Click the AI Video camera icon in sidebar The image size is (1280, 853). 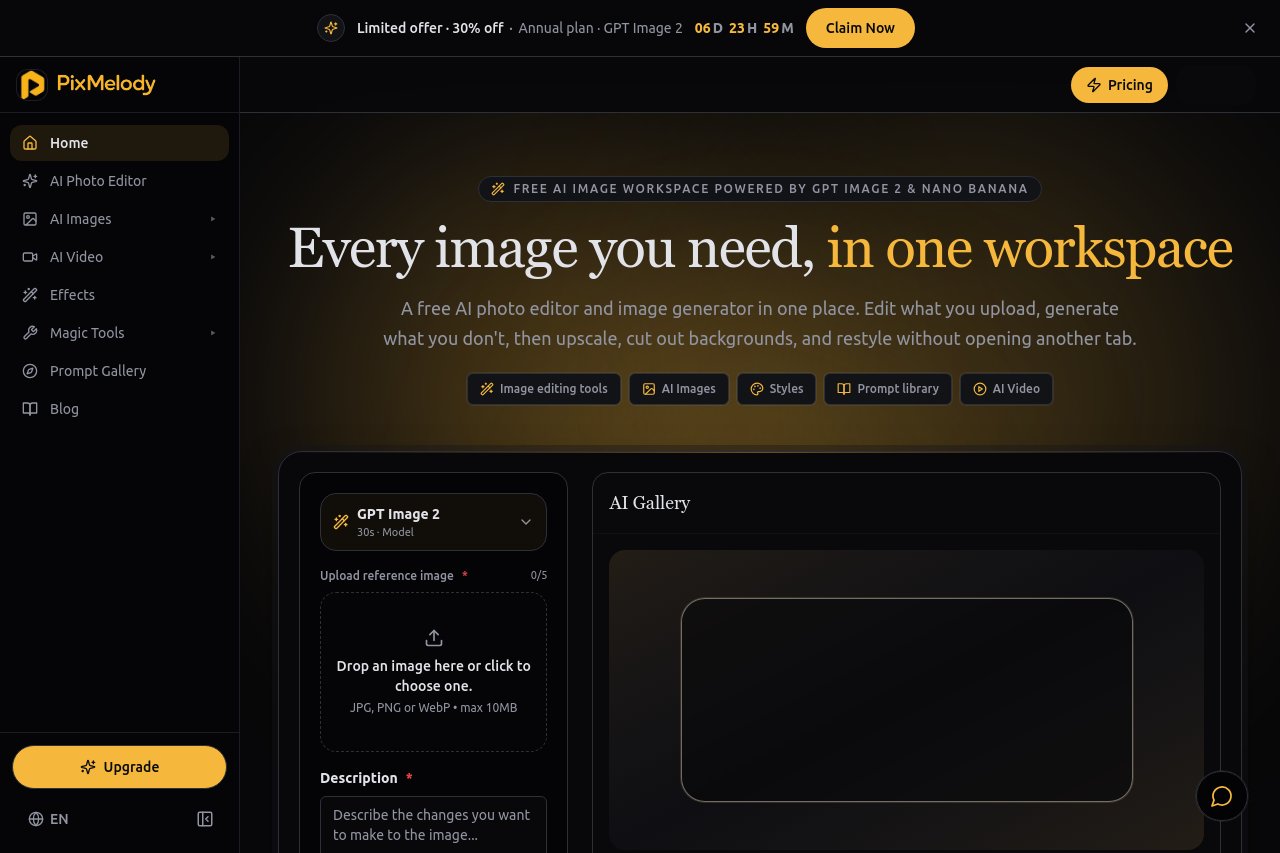pos(30,257)
